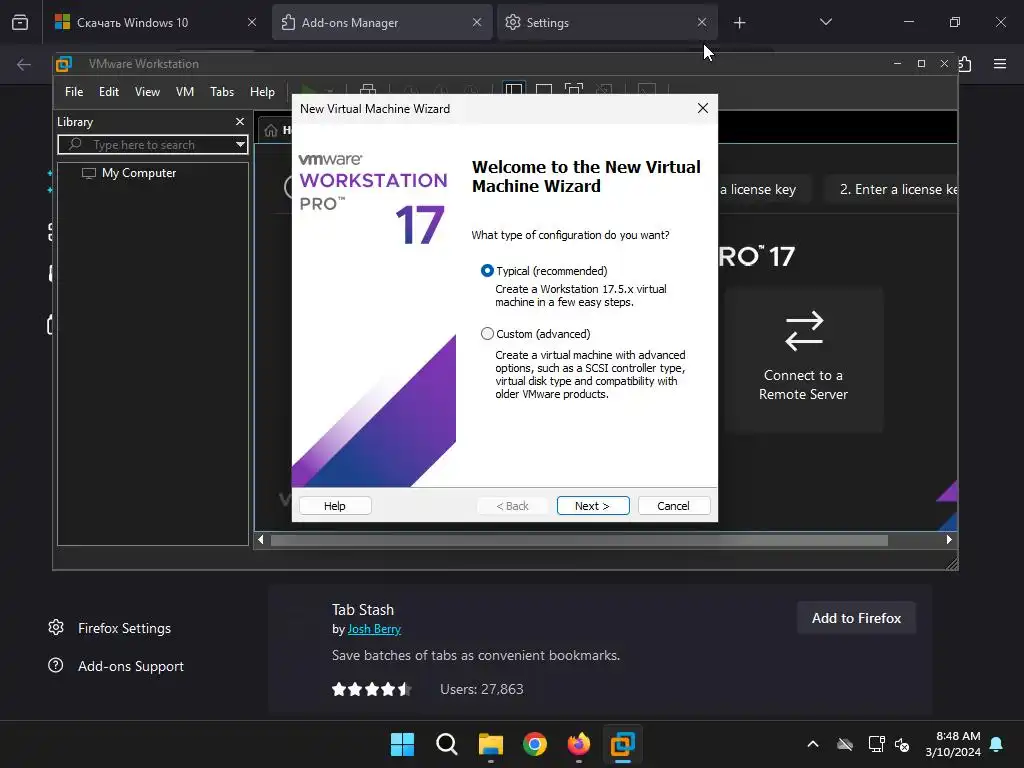1024x768 pixels.
Task: Open the File menu in VMware Workstation
Action: 74,92
